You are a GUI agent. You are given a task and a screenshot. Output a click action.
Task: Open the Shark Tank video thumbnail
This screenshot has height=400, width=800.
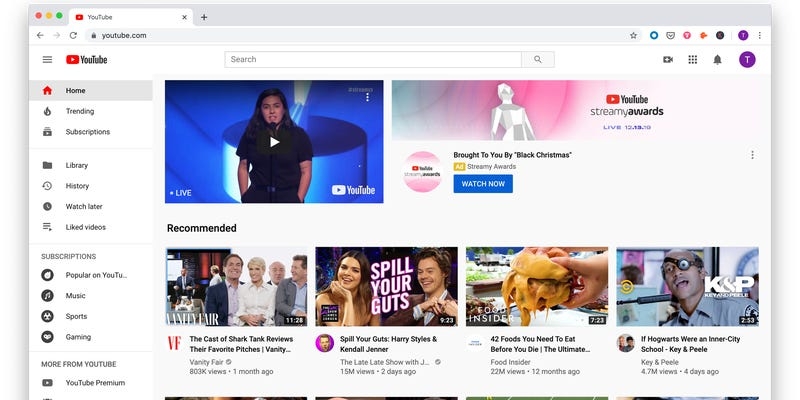point(236,287)
